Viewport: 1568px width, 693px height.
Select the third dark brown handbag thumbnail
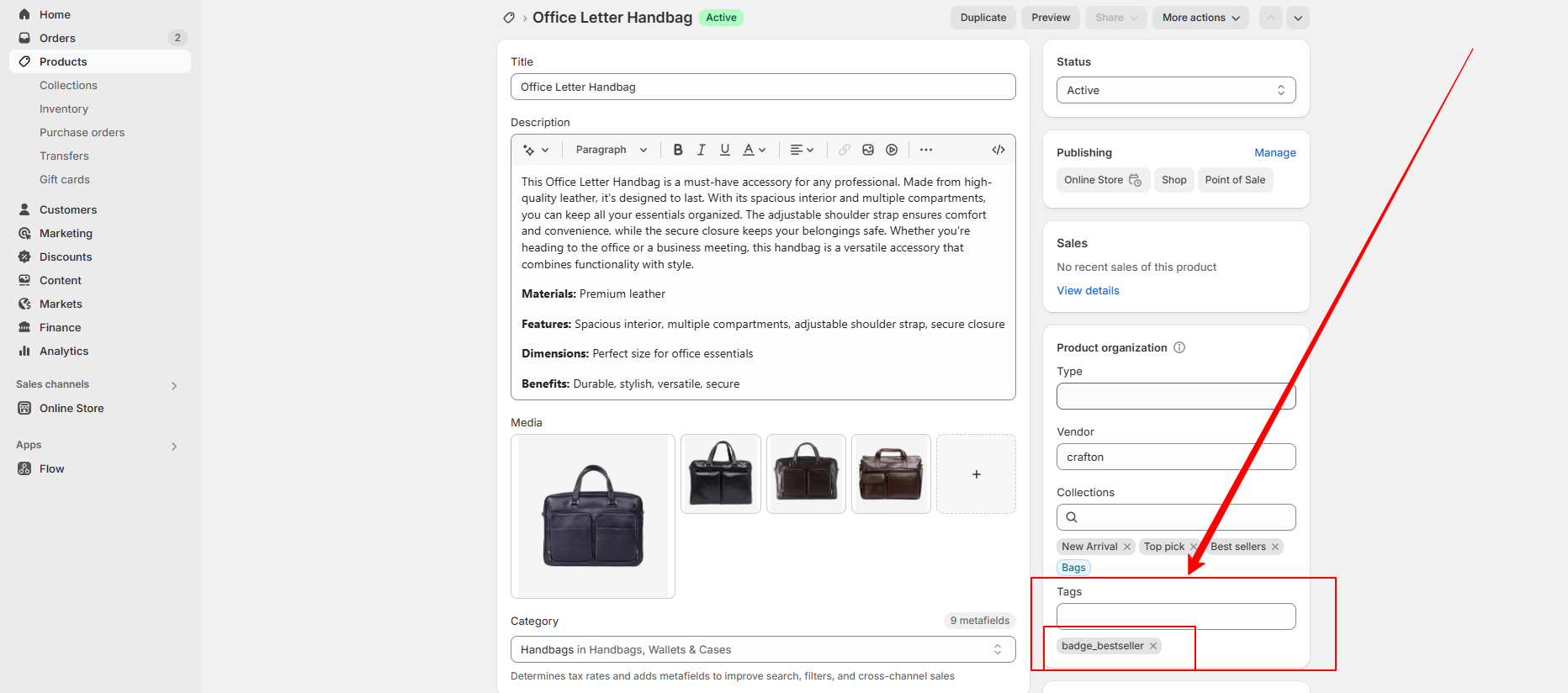[806, 474]
